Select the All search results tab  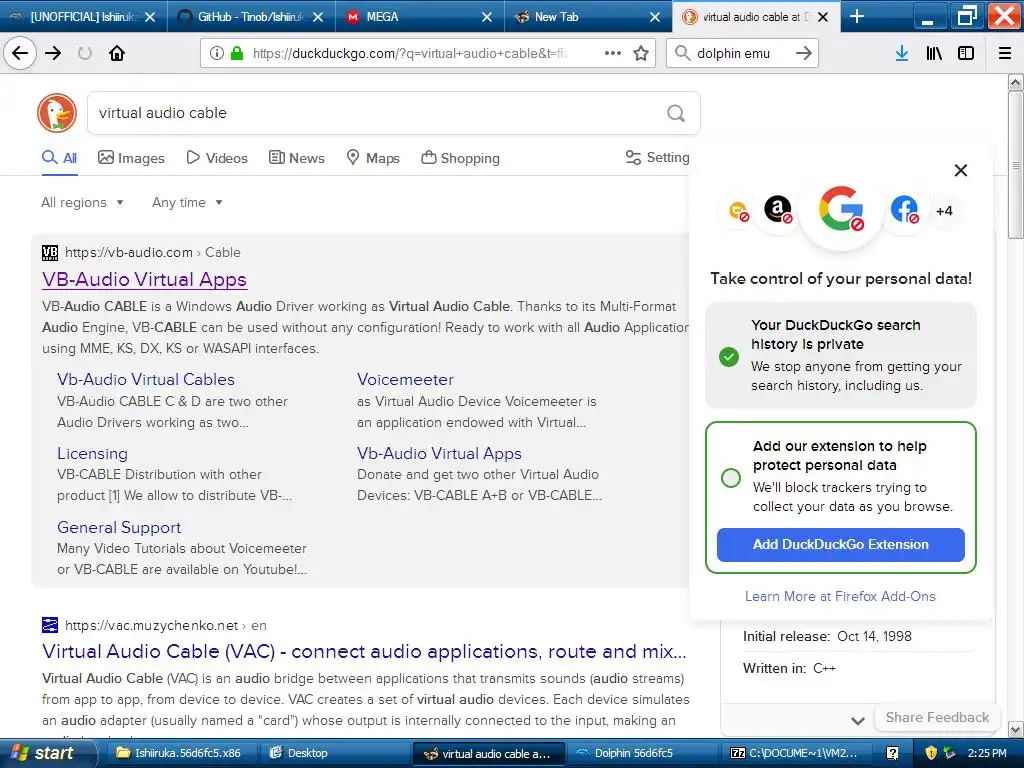[59, 158]
